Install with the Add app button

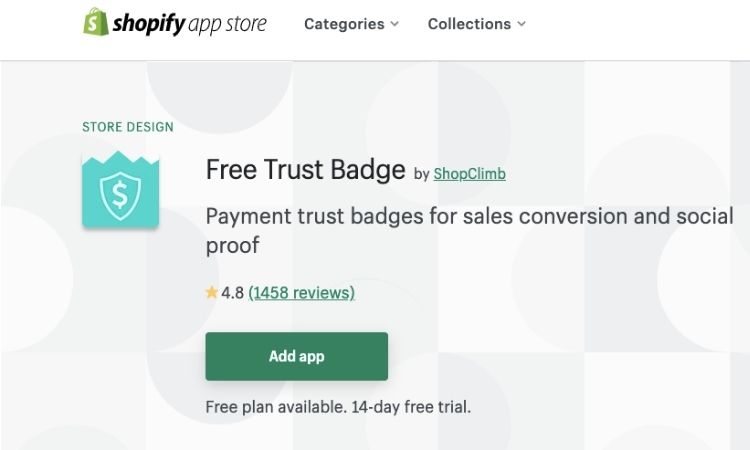[297, 356]
